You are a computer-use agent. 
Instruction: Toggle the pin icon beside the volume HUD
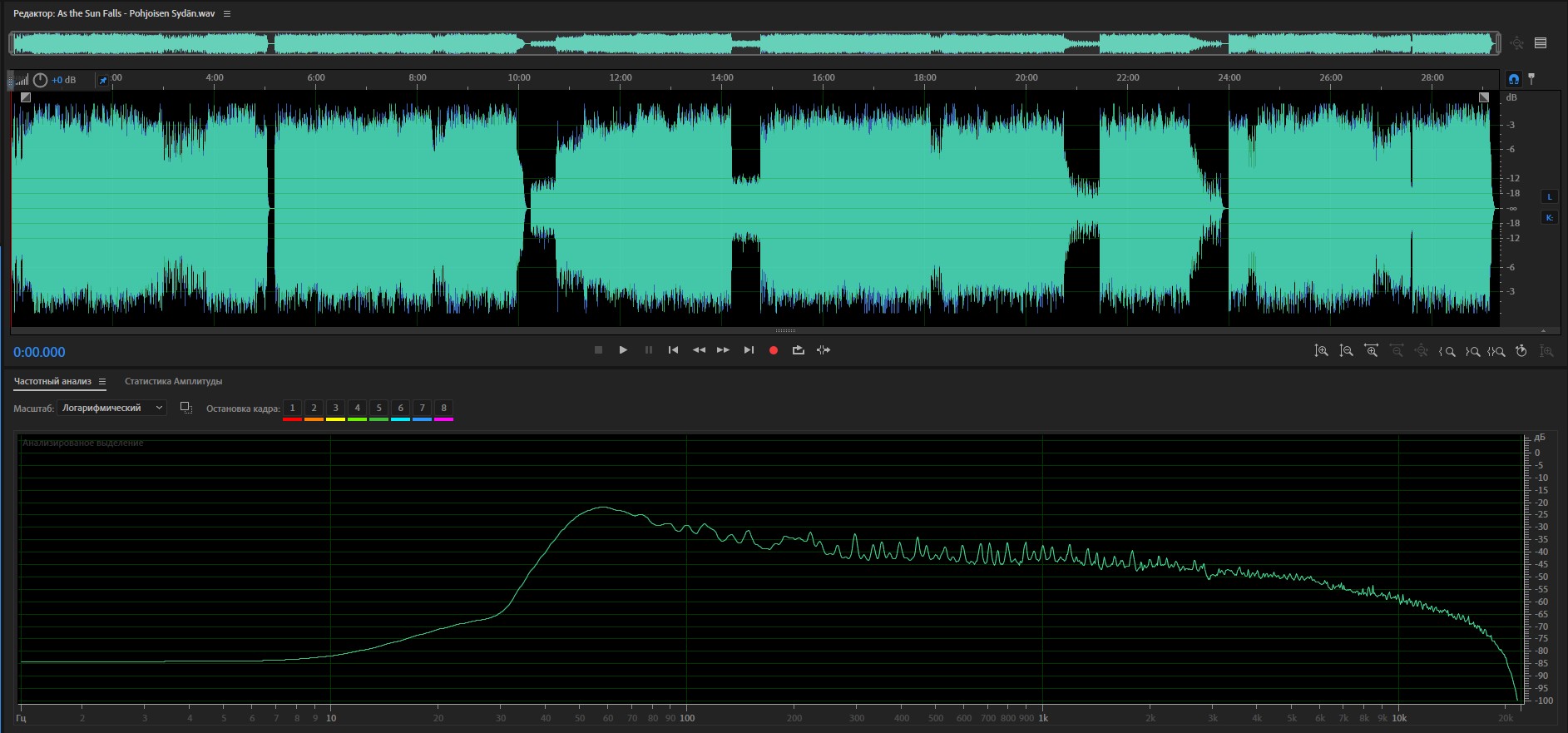coord(103,80)
